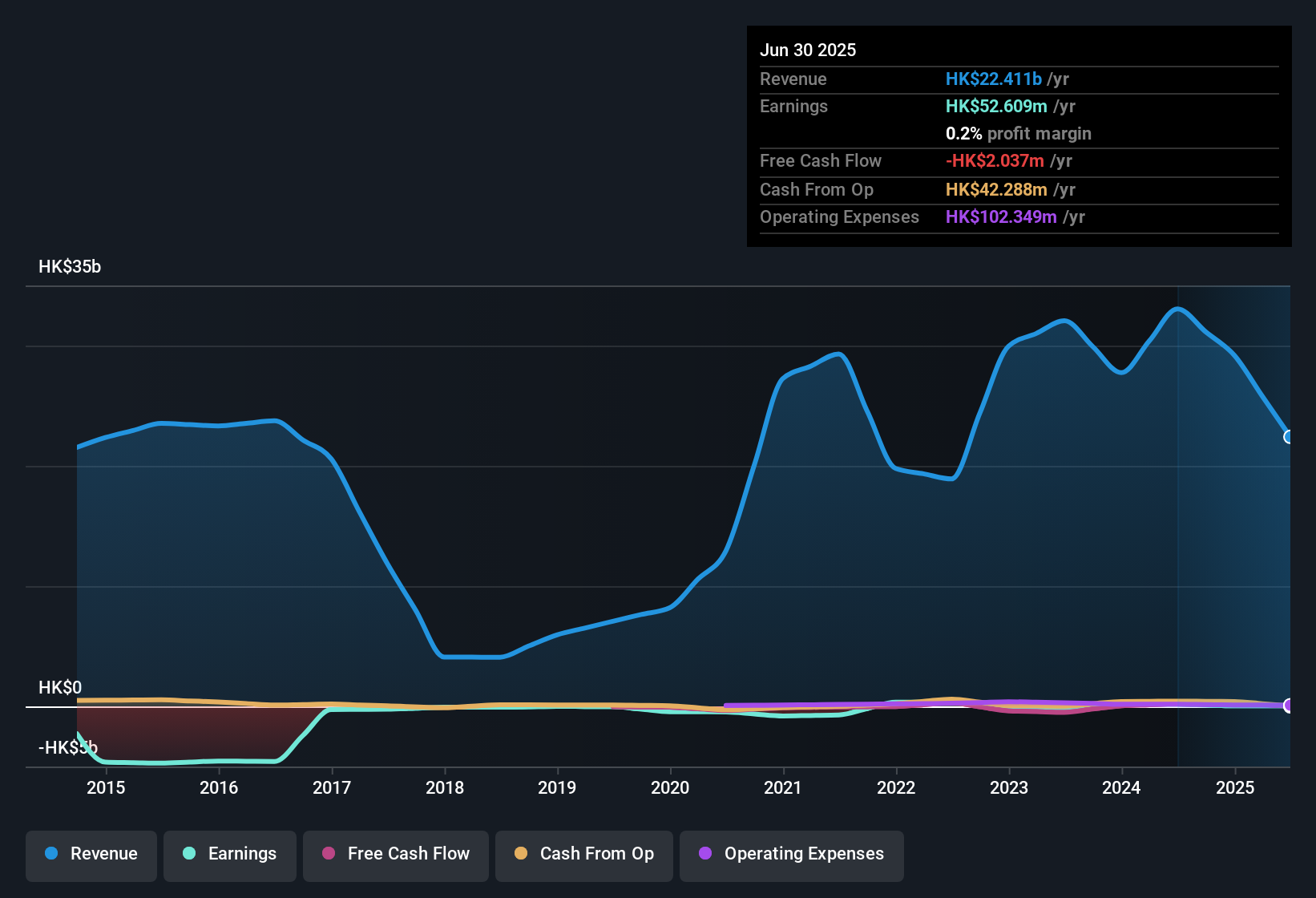Click the Revenue endpoint marker on chart

click(x=1288, y=437)
